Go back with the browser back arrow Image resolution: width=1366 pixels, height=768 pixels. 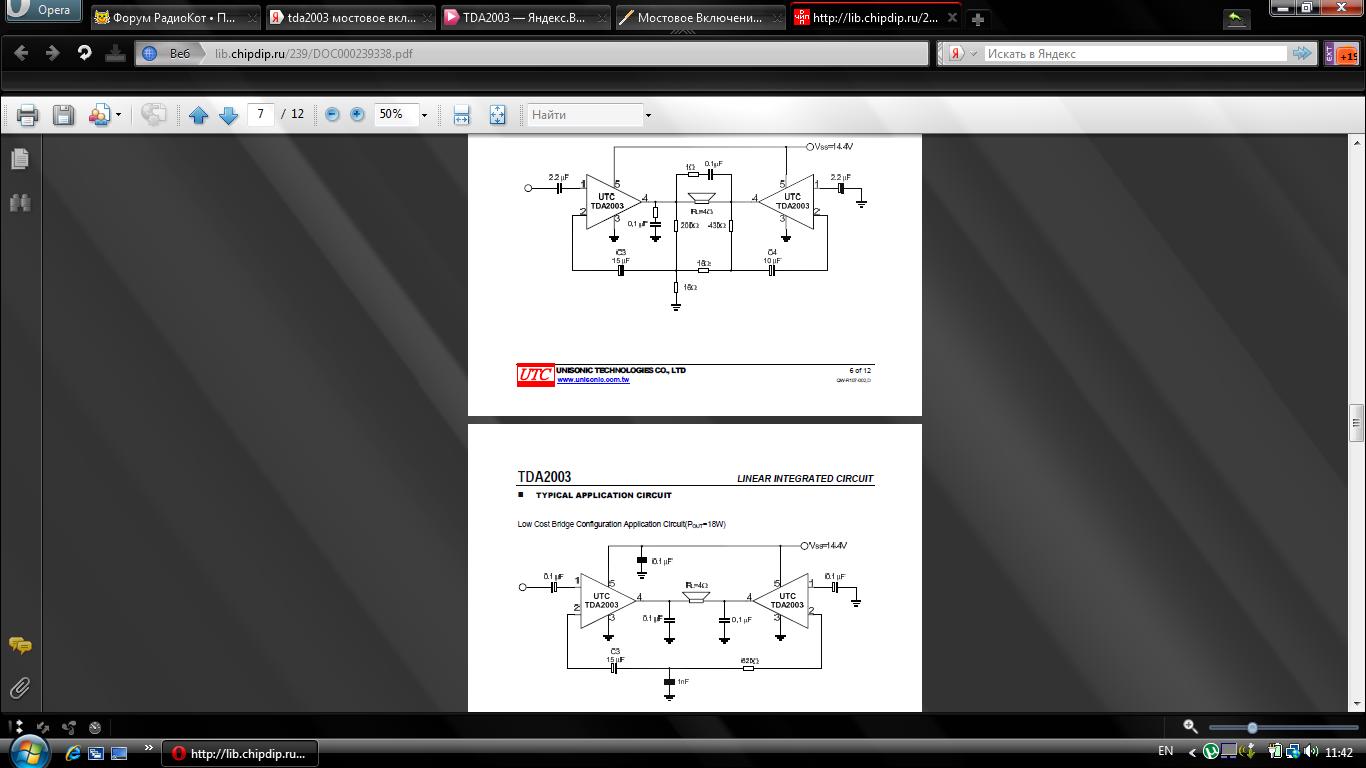coord(21,53)
